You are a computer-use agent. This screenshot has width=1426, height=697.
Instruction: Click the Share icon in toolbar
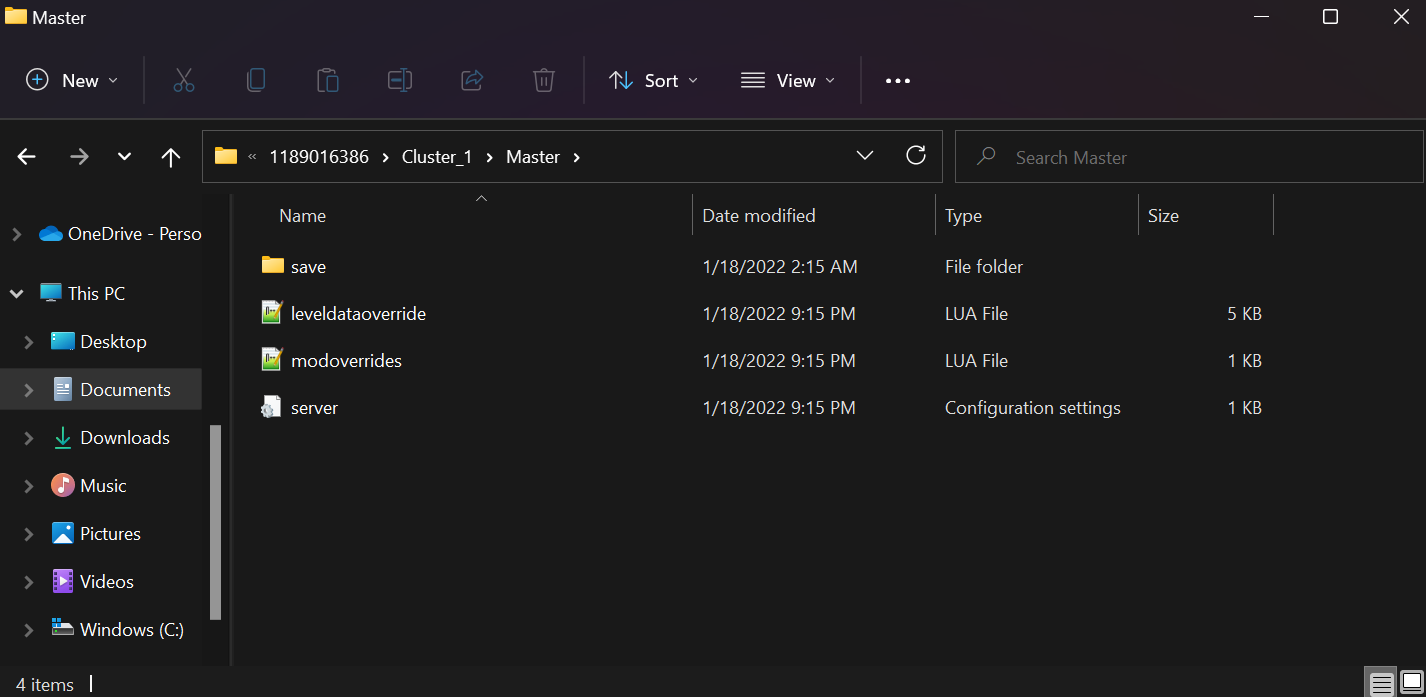coord(472,81)
